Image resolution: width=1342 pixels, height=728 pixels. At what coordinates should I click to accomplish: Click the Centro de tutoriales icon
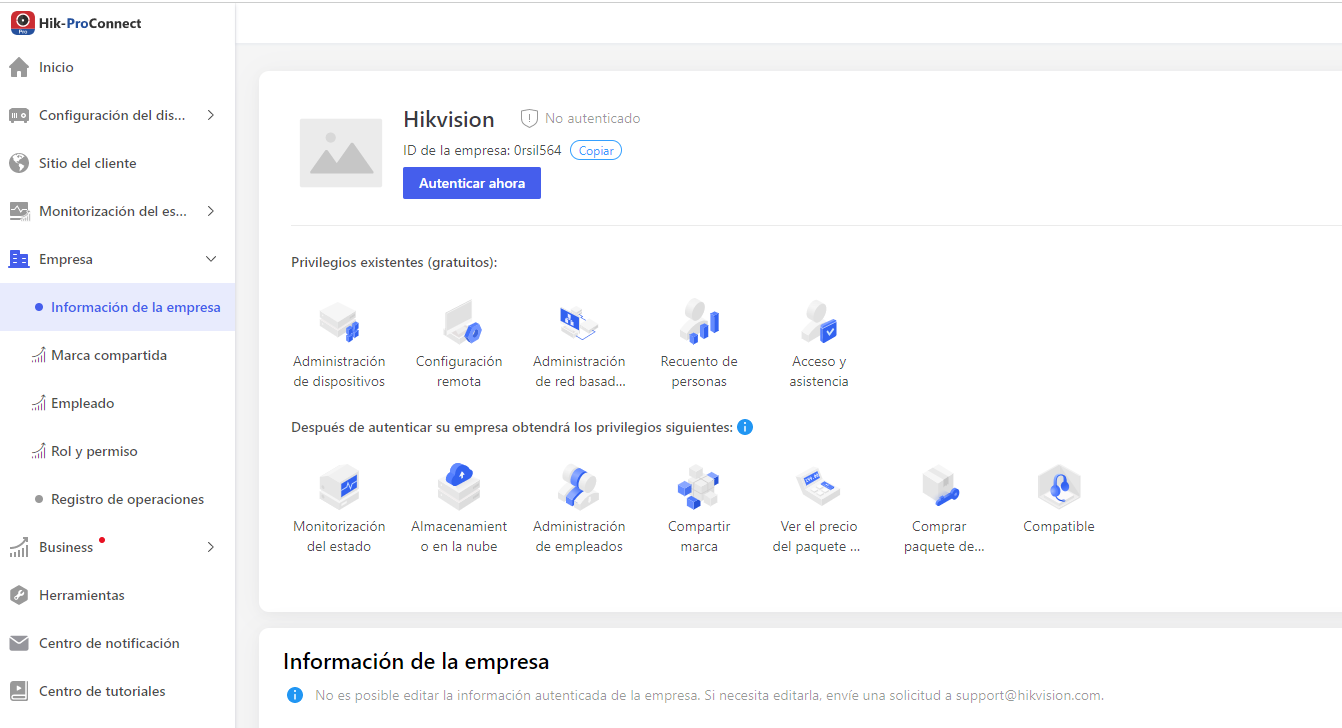point(19,691)
